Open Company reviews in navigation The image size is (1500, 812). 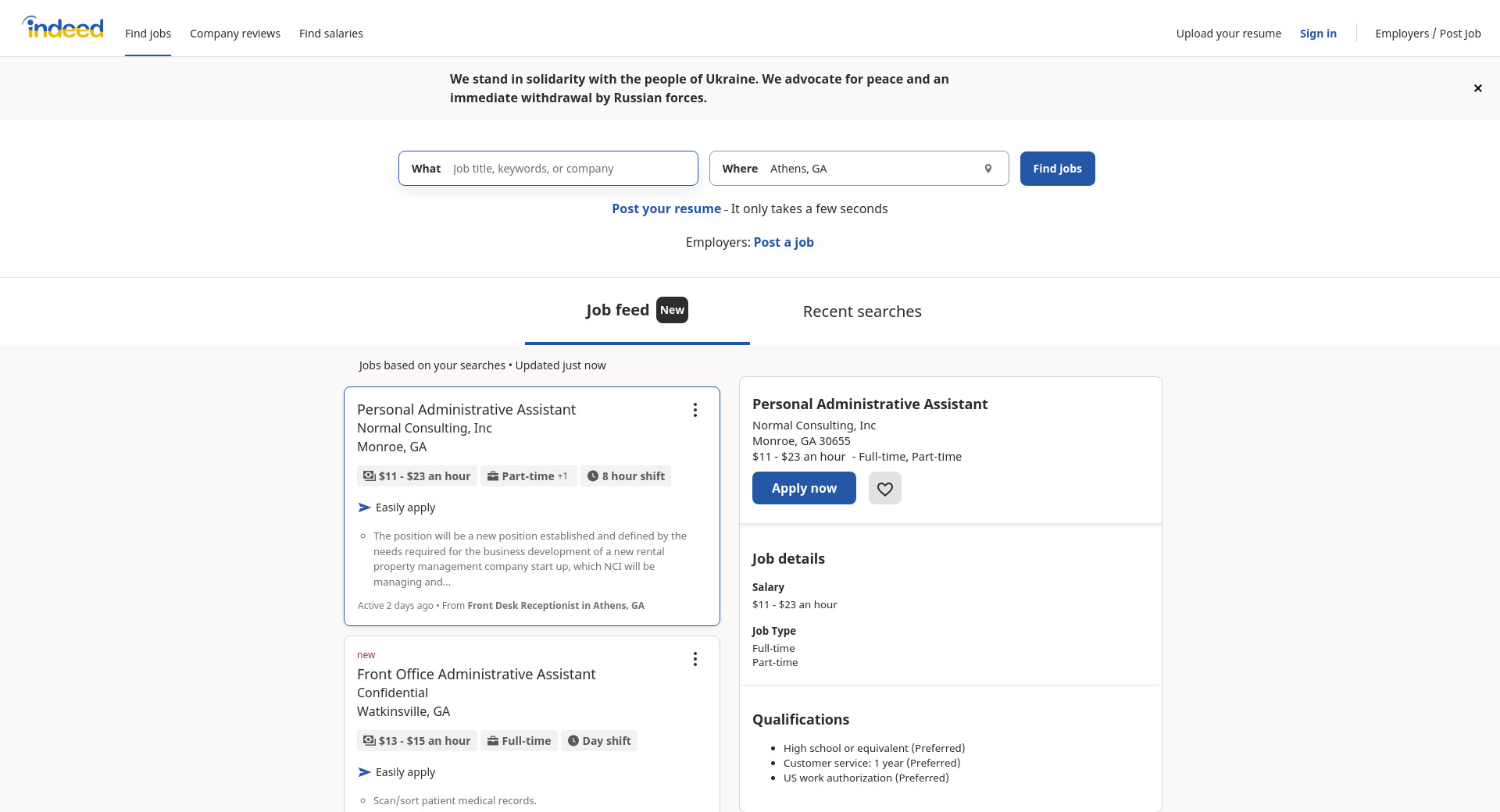(234, 34)
